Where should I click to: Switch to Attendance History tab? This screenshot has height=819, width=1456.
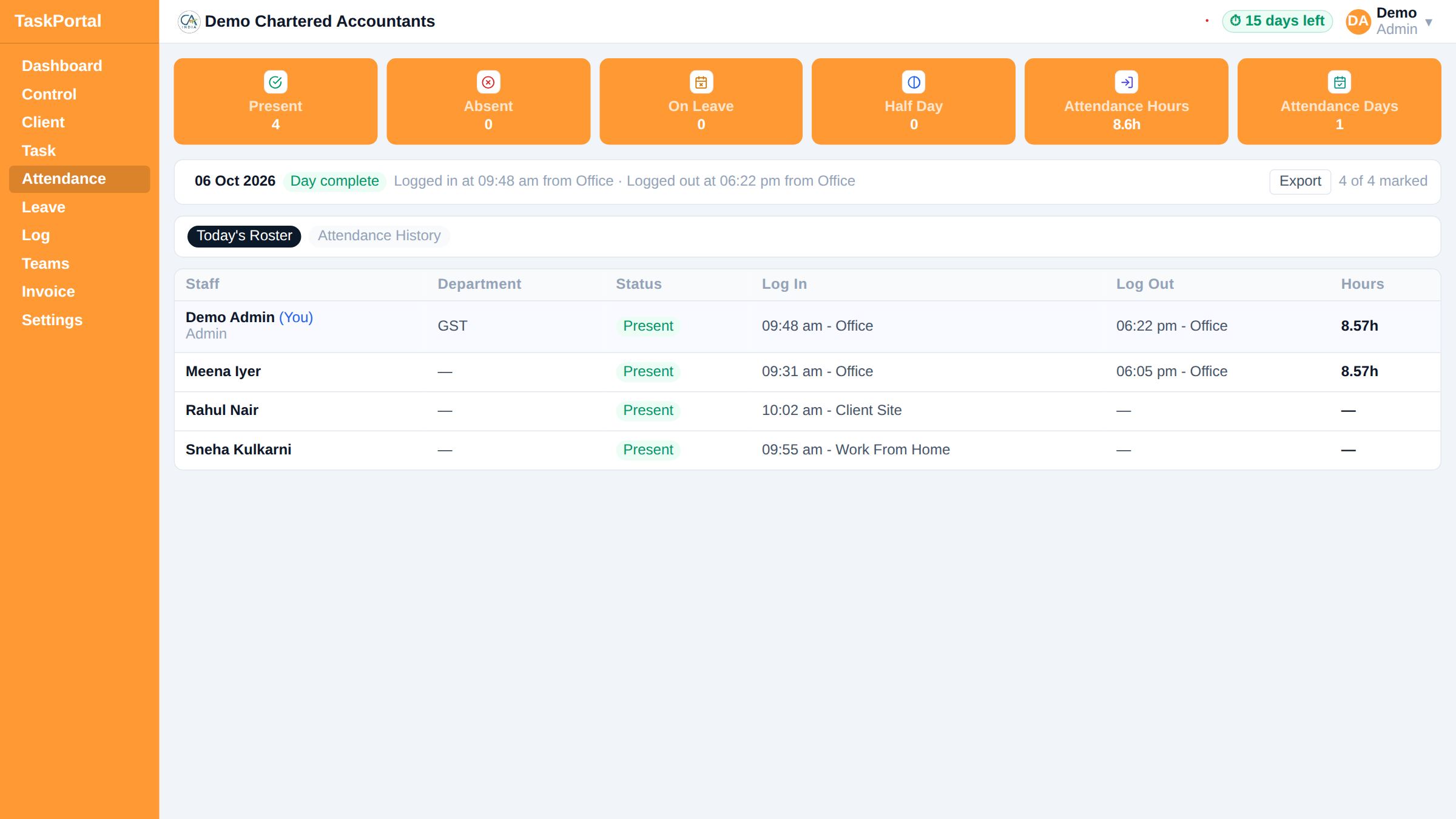tap(379, 236)
